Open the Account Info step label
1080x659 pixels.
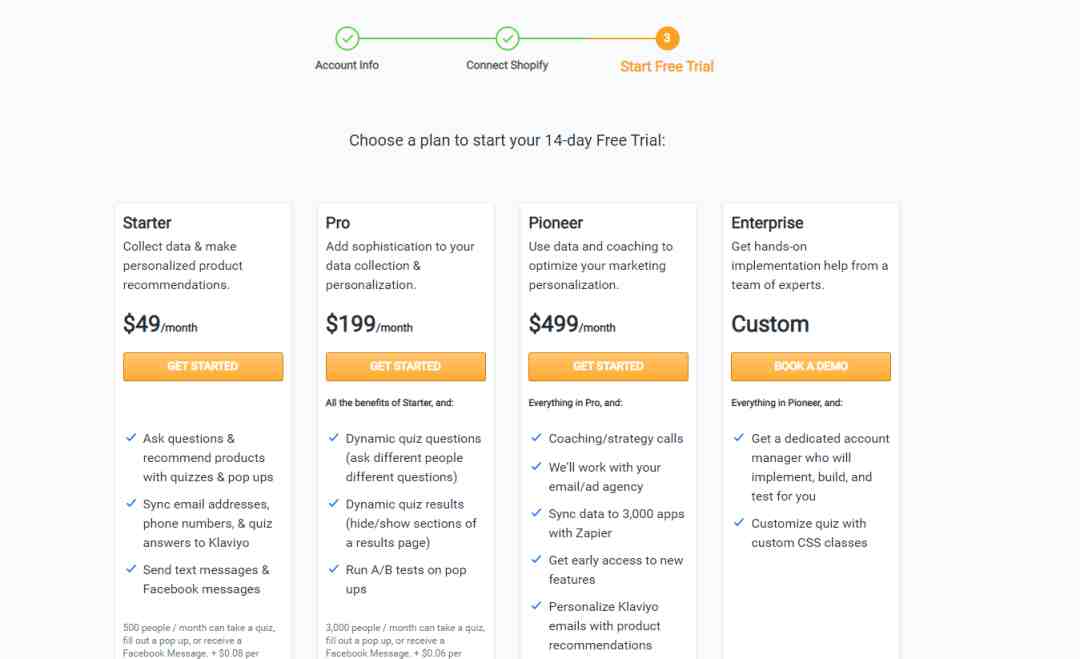[347, 65]
